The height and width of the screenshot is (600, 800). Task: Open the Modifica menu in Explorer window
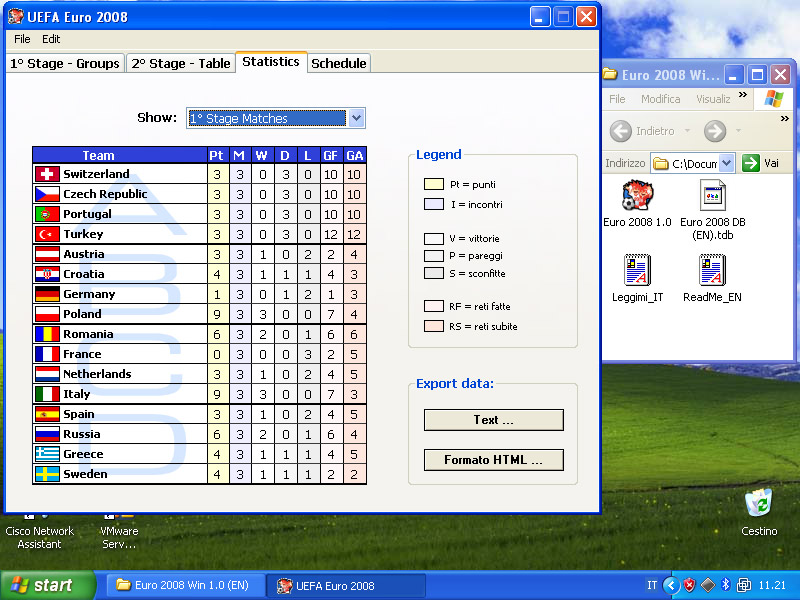pos(661,99)
